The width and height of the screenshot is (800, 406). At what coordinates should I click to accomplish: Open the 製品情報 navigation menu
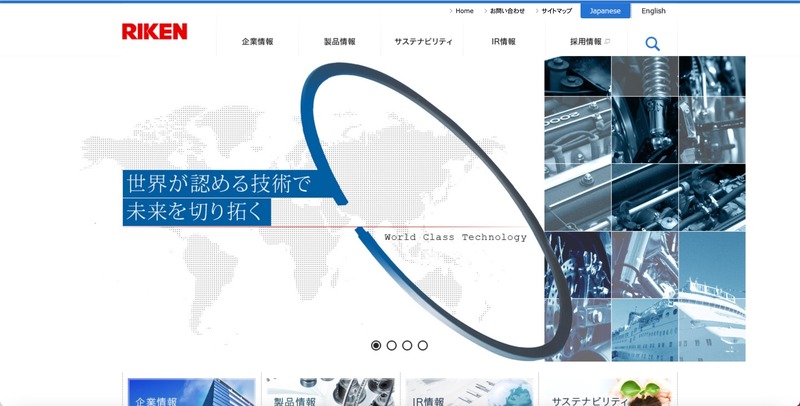339,42
